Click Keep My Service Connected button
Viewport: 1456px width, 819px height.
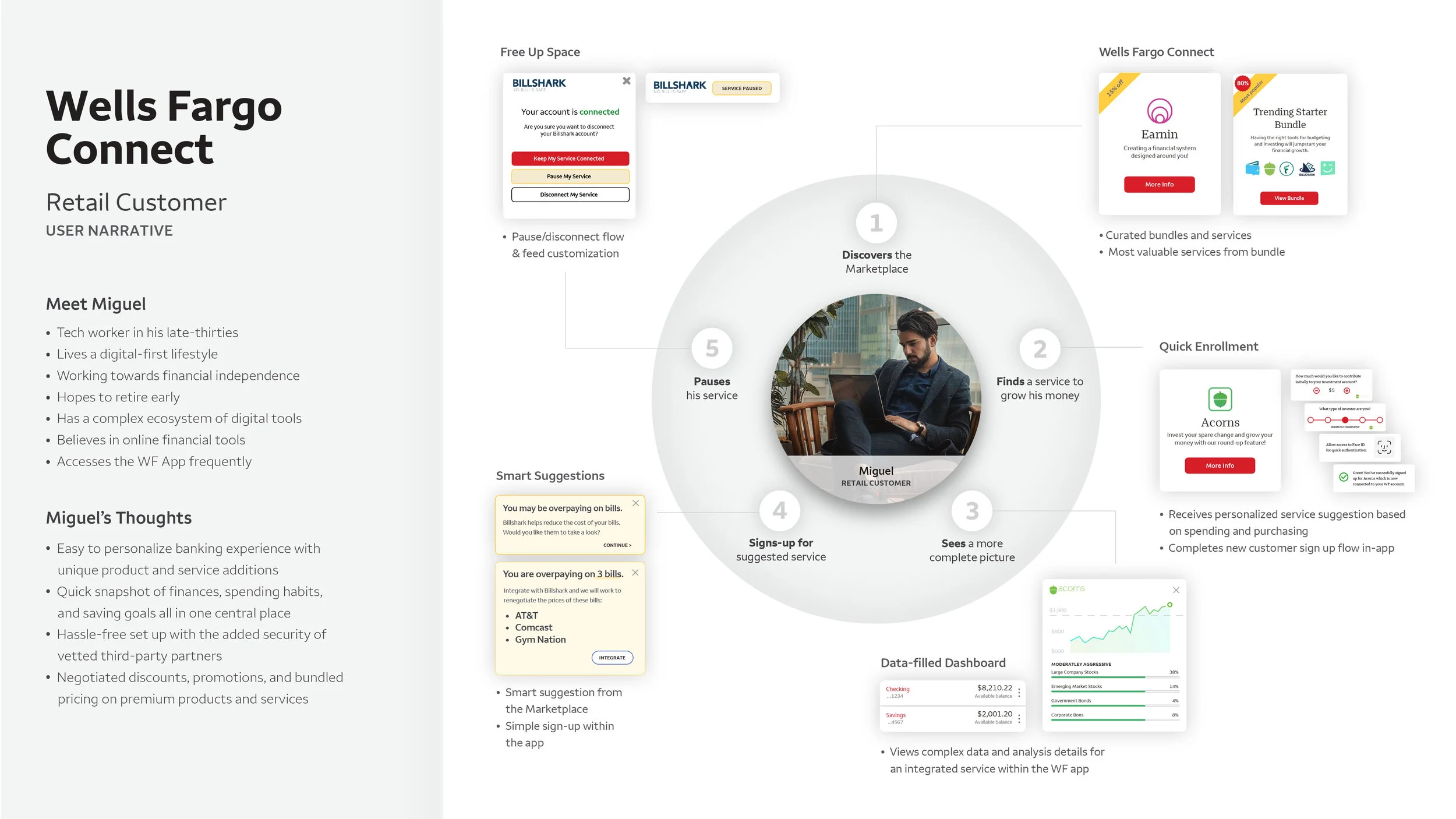(x=570, y=158)
